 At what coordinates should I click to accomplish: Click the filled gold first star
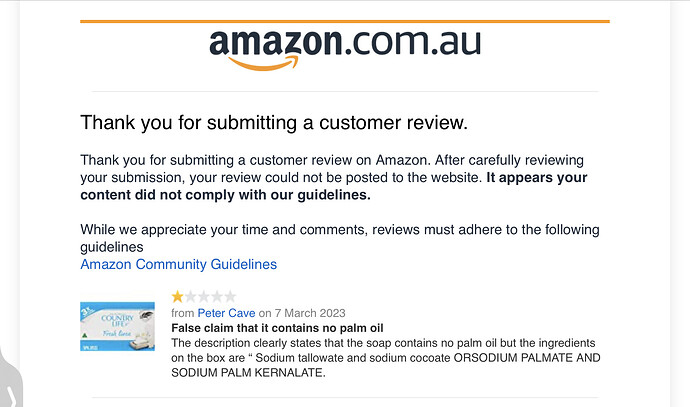177,297
